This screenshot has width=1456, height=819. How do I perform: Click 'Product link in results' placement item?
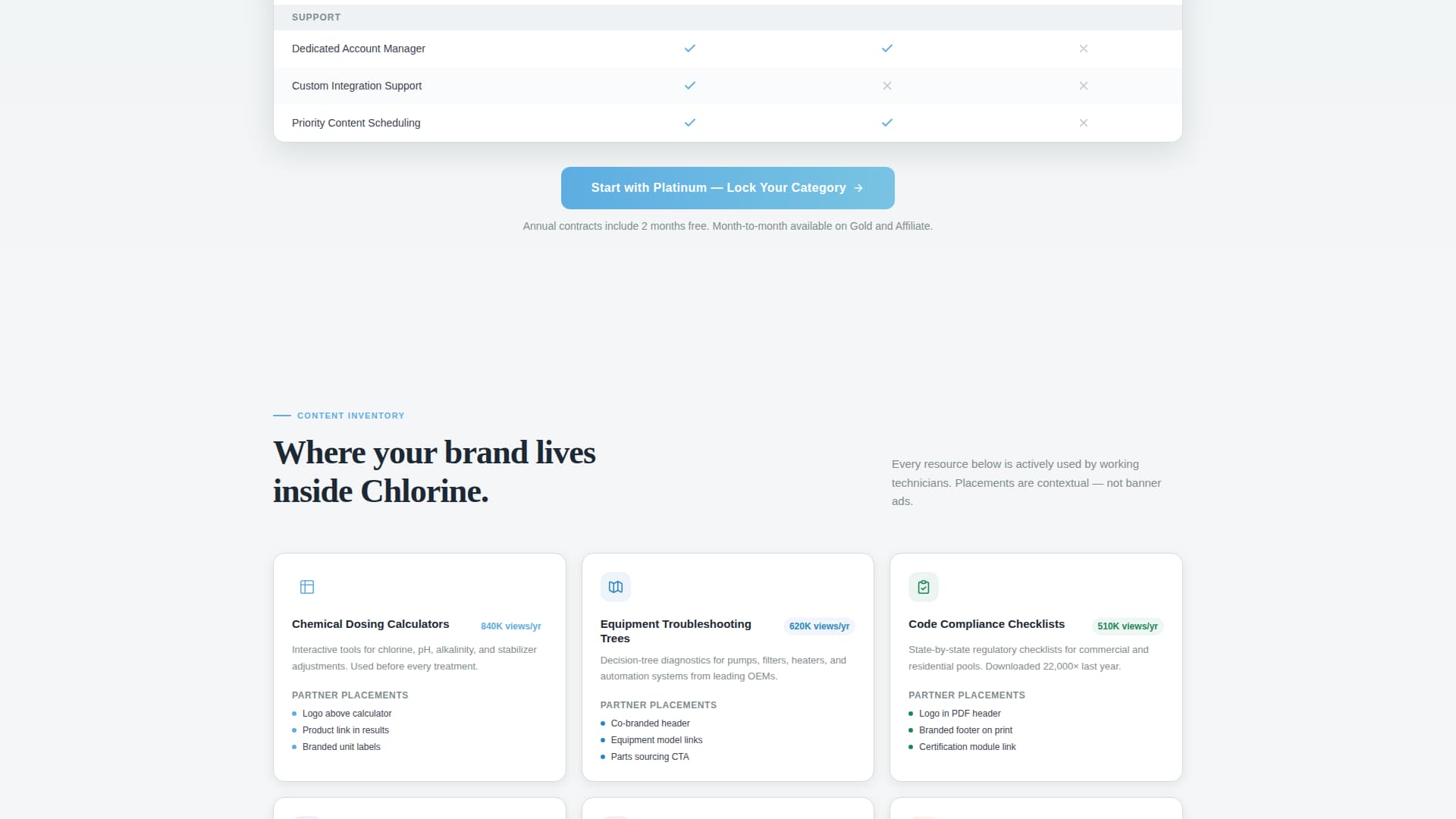pos(345,730)
